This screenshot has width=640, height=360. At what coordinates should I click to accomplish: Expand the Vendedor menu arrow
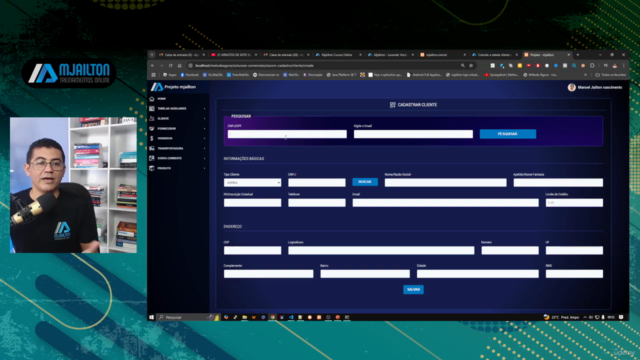pos(204,138)
